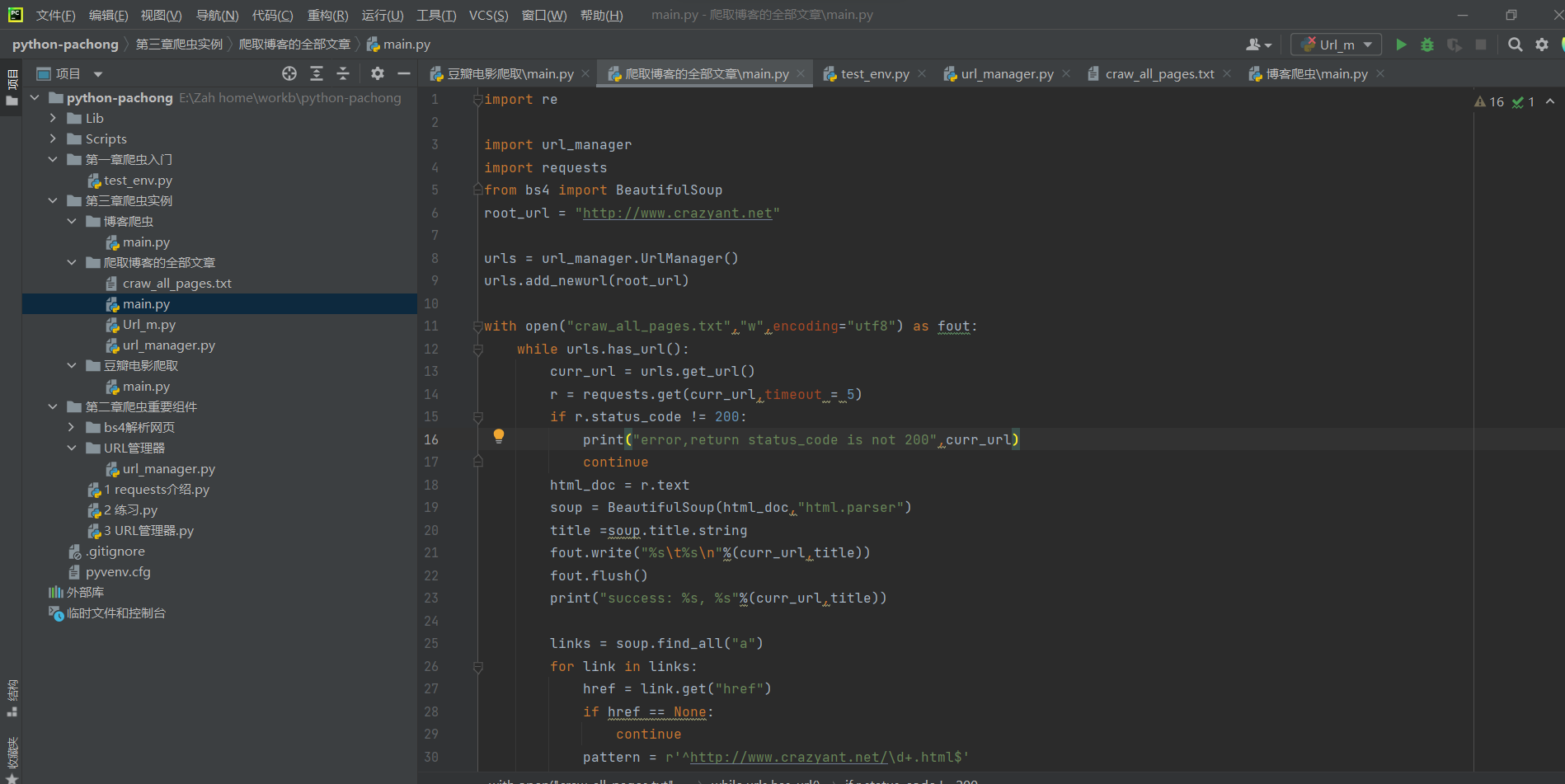Open the 运行(U) menu
Viewport: 1565px width, 784px height.
click(x=383, y=15)
